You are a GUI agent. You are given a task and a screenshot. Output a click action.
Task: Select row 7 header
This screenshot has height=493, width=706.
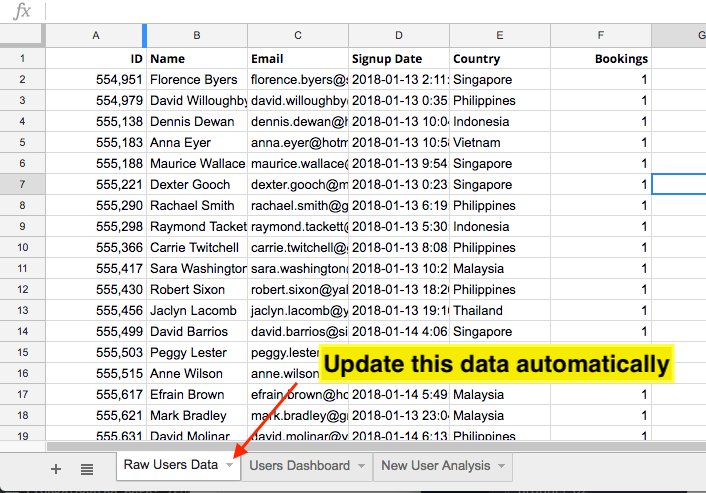[22, 184]
